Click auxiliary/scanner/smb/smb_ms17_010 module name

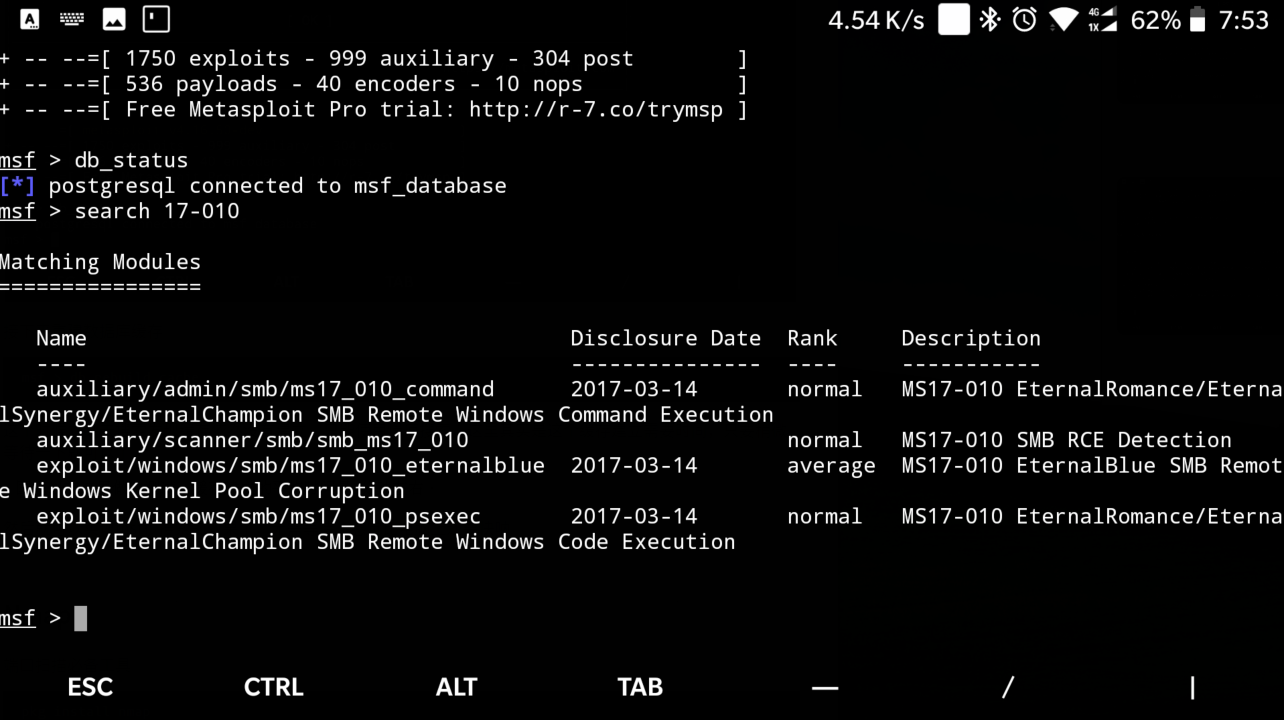252,440
